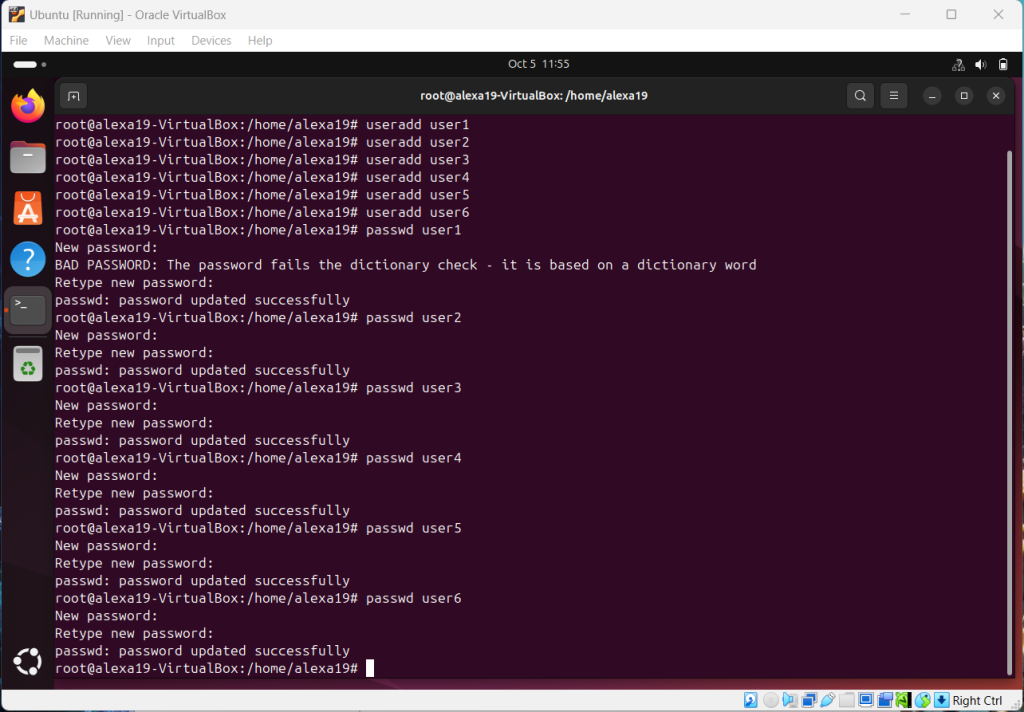Click the terminal search icon
The width and height of the screenshot is (1024, 712).
tap(859, 96)
